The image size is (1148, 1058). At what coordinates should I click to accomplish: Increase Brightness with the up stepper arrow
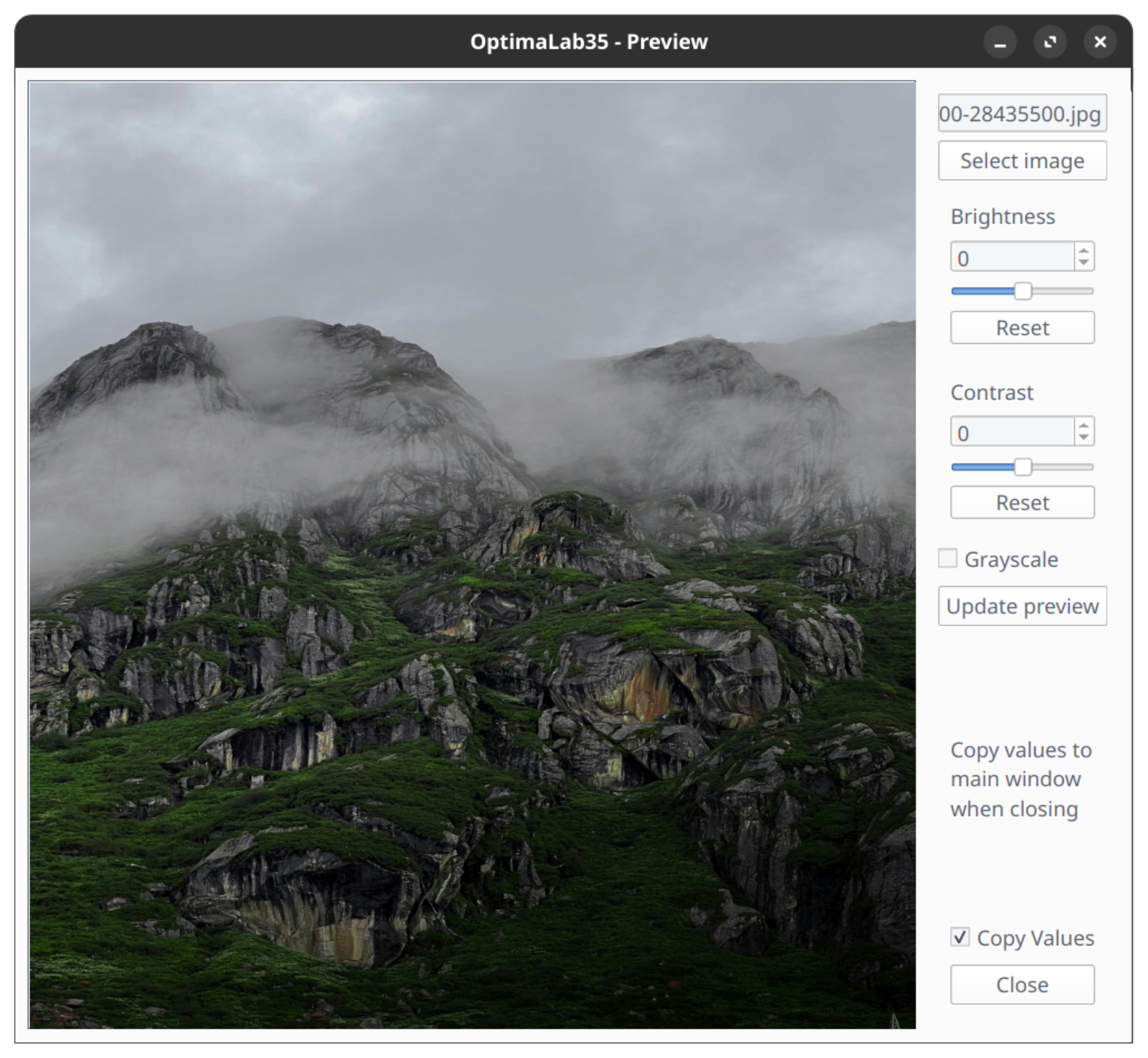pos(1083,251)
